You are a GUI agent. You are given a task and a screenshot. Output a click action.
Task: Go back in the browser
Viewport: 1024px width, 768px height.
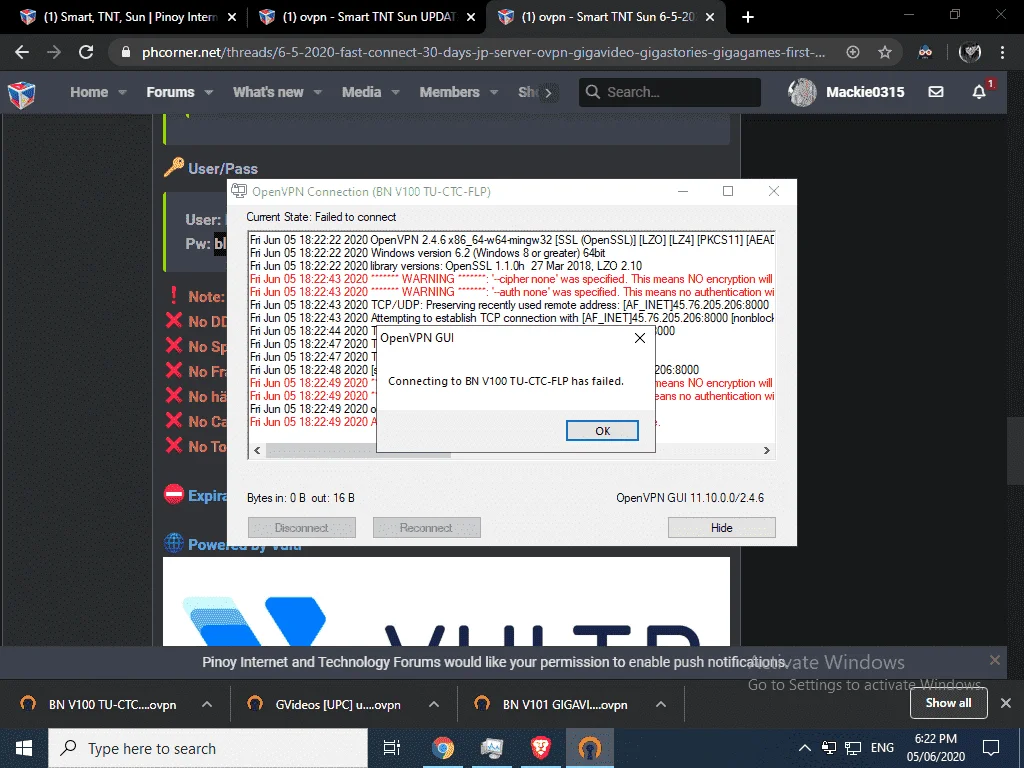coord(22,52)
